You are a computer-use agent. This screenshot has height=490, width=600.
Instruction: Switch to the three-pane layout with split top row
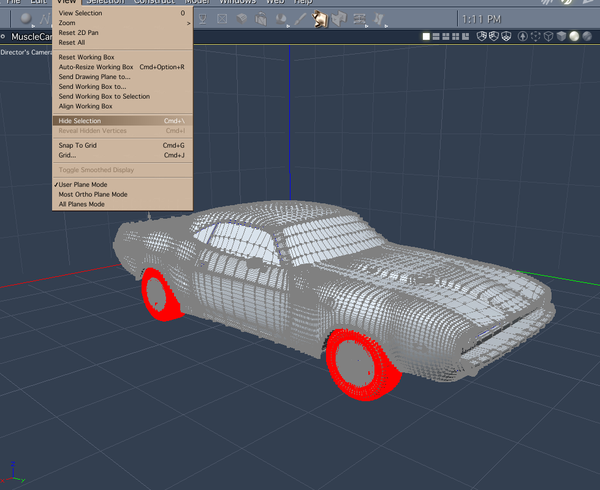pos(446,36)
